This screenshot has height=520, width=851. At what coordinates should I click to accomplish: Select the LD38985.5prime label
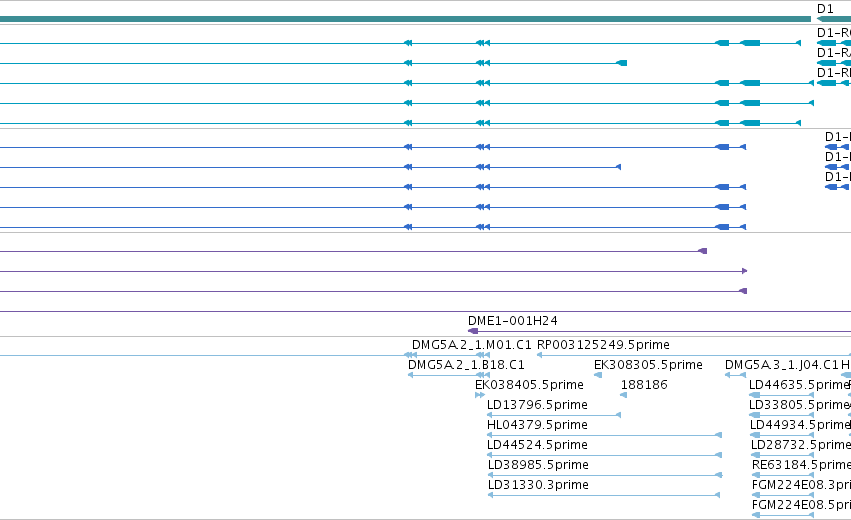coord(538,465)
